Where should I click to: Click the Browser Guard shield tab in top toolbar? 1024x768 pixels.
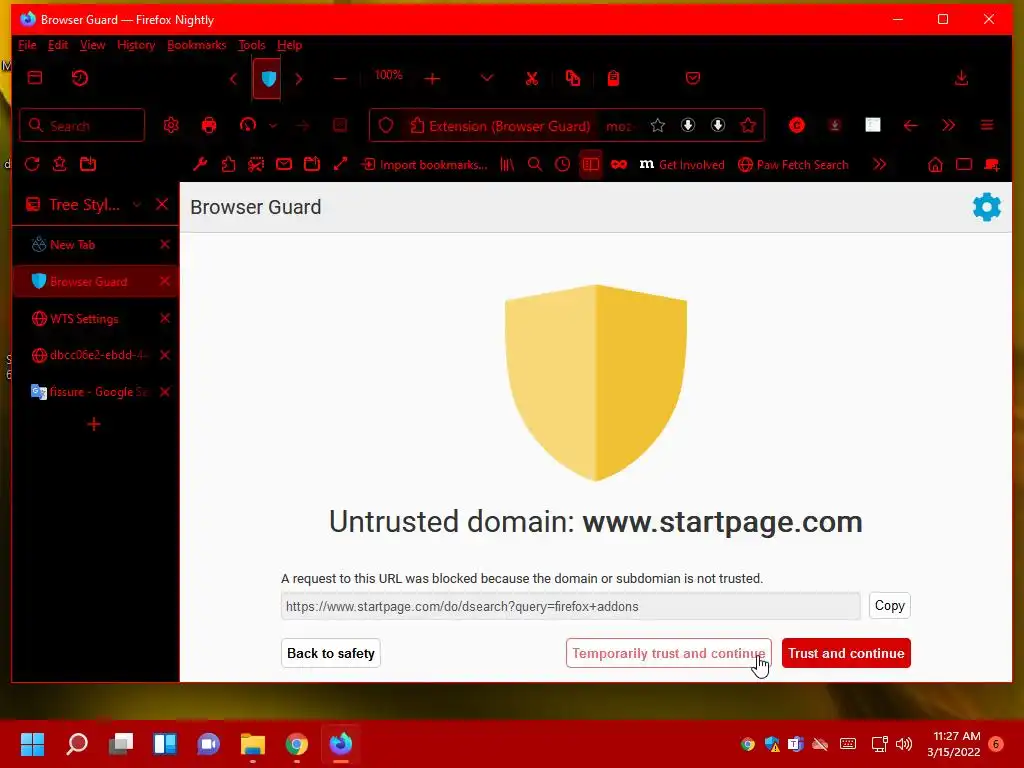268,78
